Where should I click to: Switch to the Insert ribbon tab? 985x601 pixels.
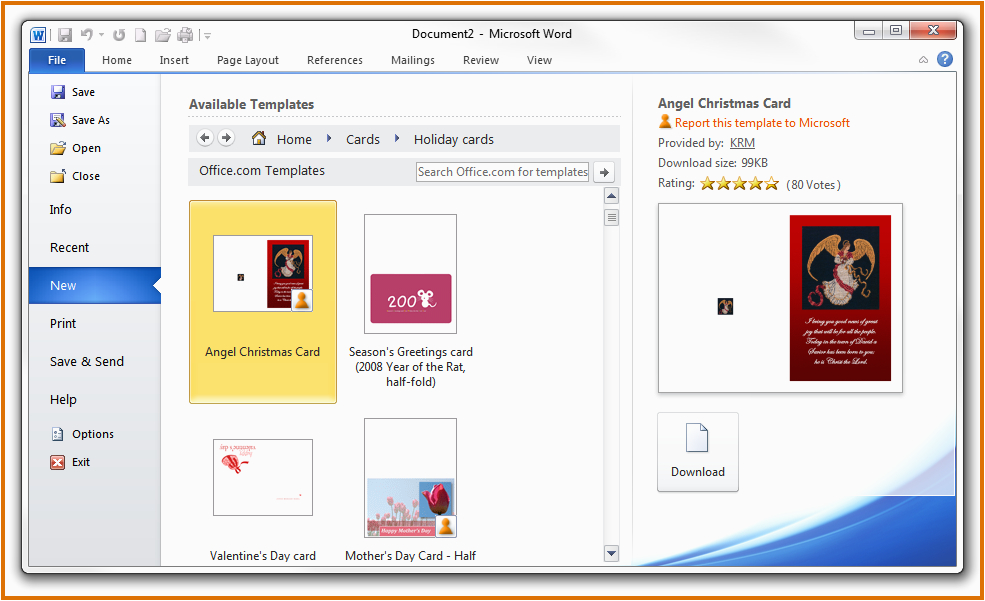[174, 60]
